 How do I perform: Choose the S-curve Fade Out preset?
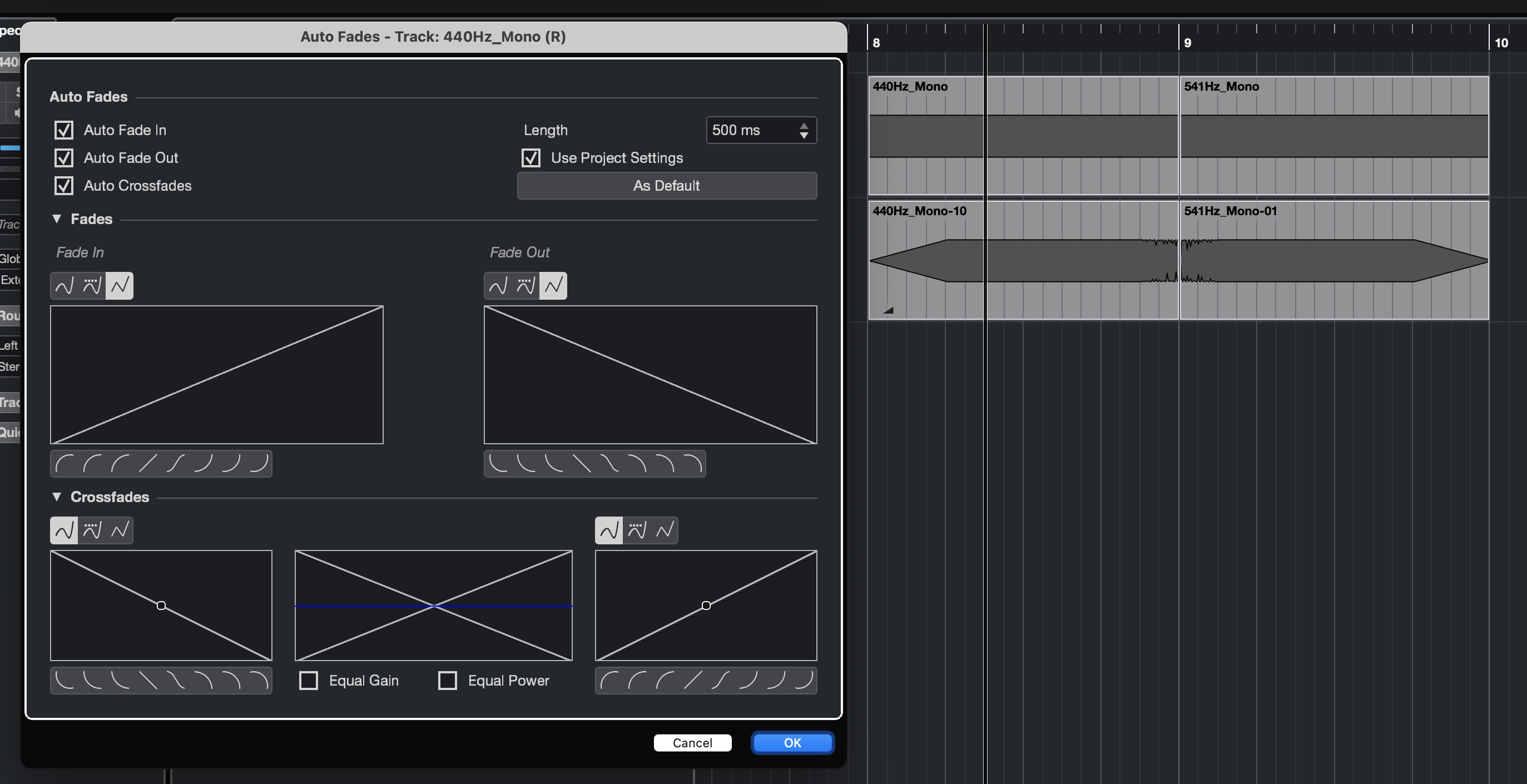tap(609, 463)
